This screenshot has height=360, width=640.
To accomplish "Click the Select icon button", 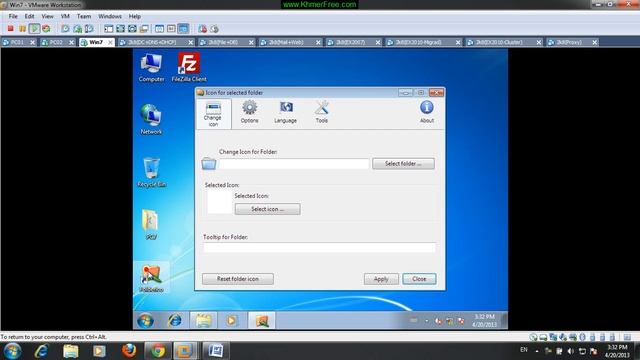I will click(x=267, y=209).
